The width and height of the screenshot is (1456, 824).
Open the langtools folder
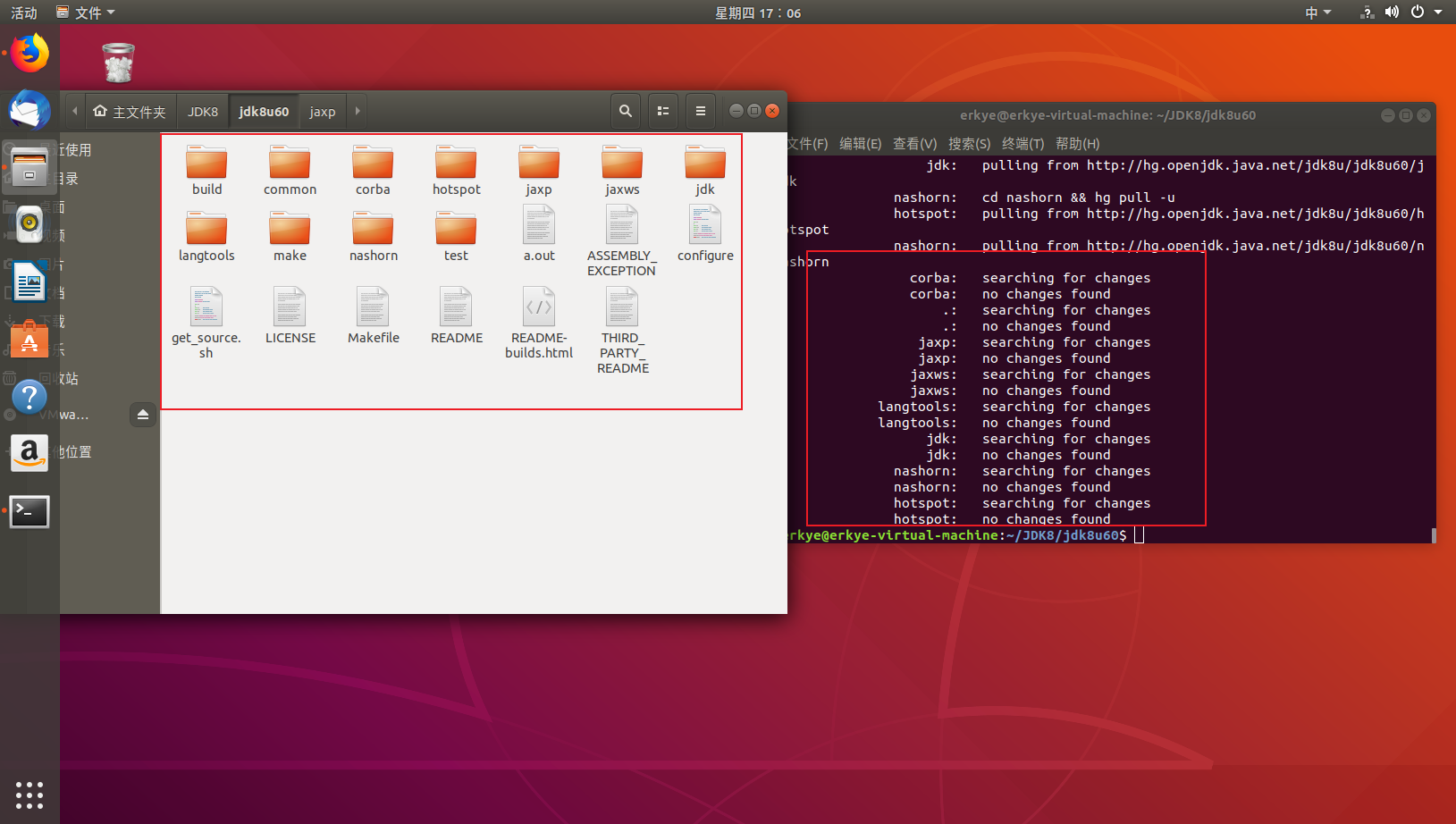[x=206, y=236]
